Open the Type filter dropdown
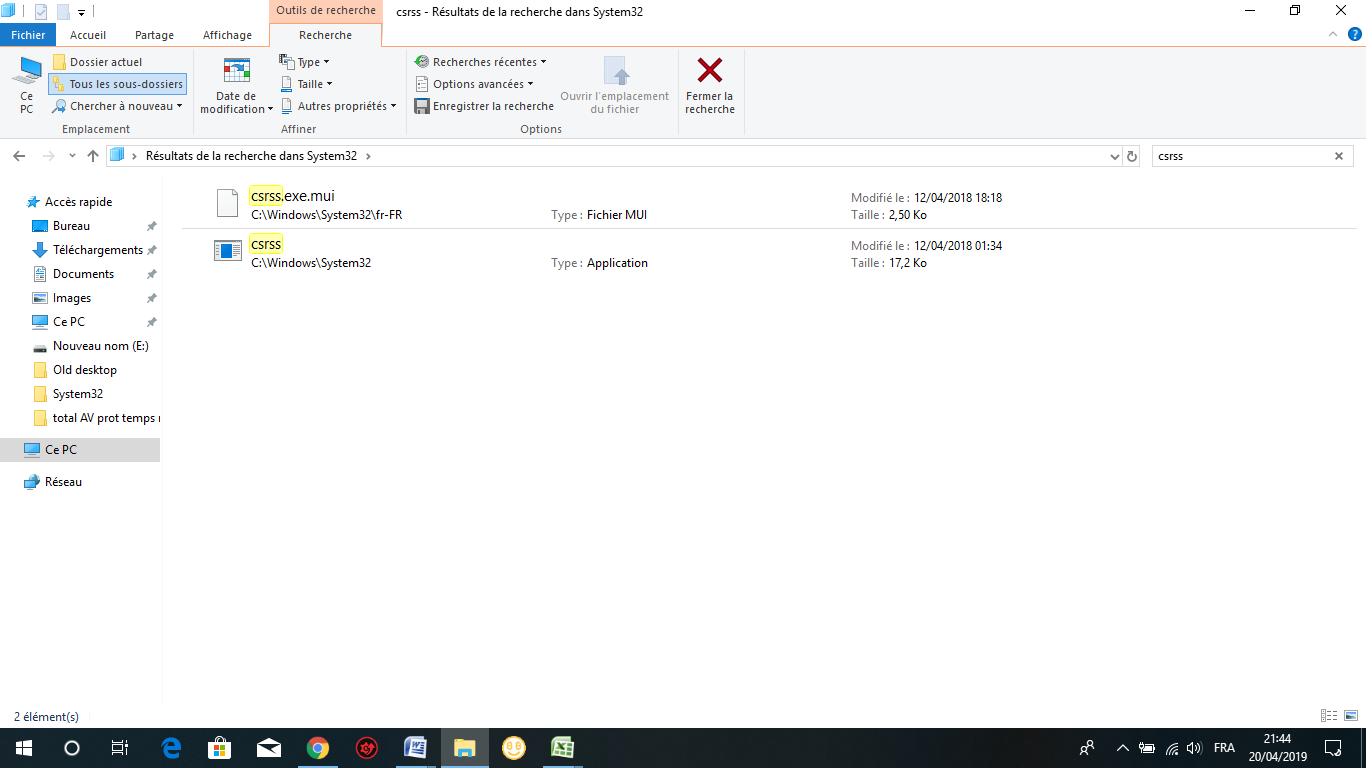Image resolution: width=1366 pixels, height=768 pixels. pyautogui.click(x=305, y=62)
